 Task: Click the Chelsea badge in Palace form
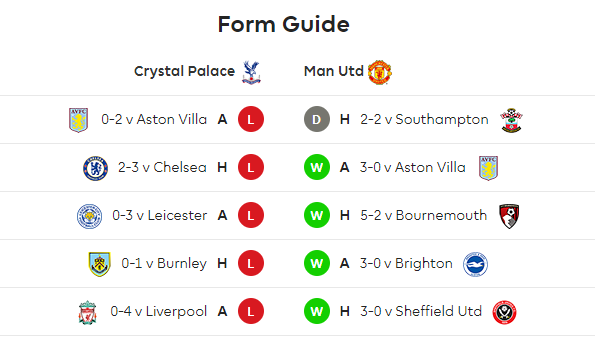[95, 168]
